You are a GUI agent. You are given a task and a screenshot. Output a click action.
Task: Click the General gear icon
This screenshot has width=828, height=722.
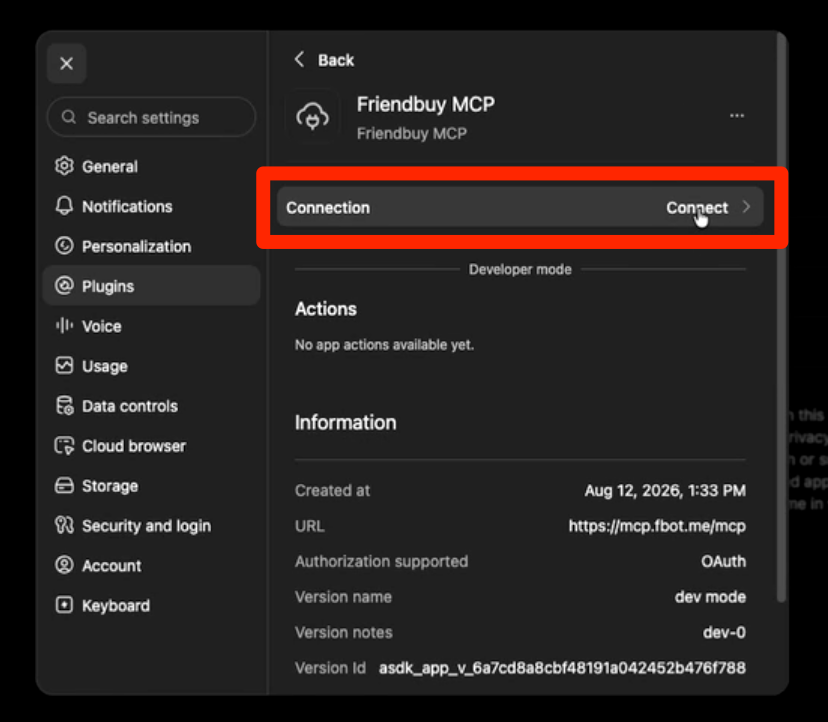click(64, 166)
